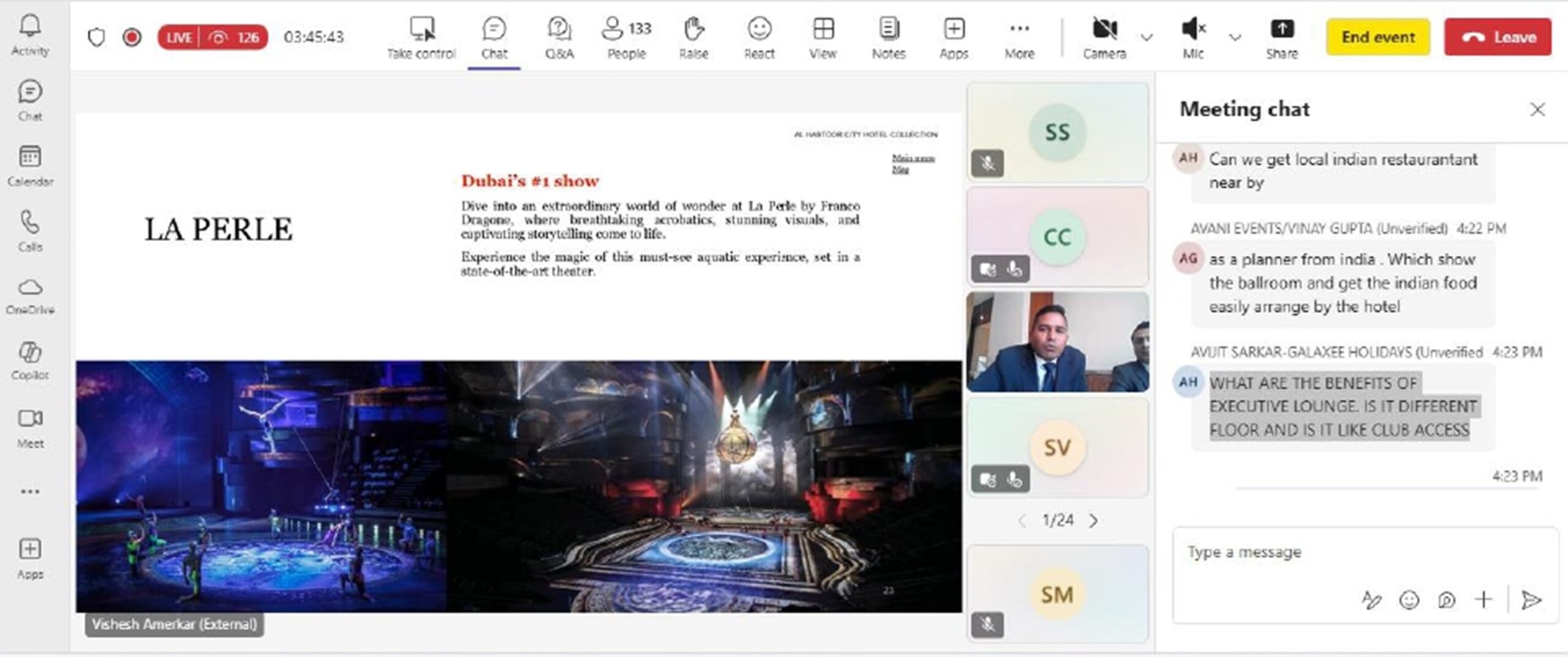Open OneDrive from the sidebar

tap(30, 297)
